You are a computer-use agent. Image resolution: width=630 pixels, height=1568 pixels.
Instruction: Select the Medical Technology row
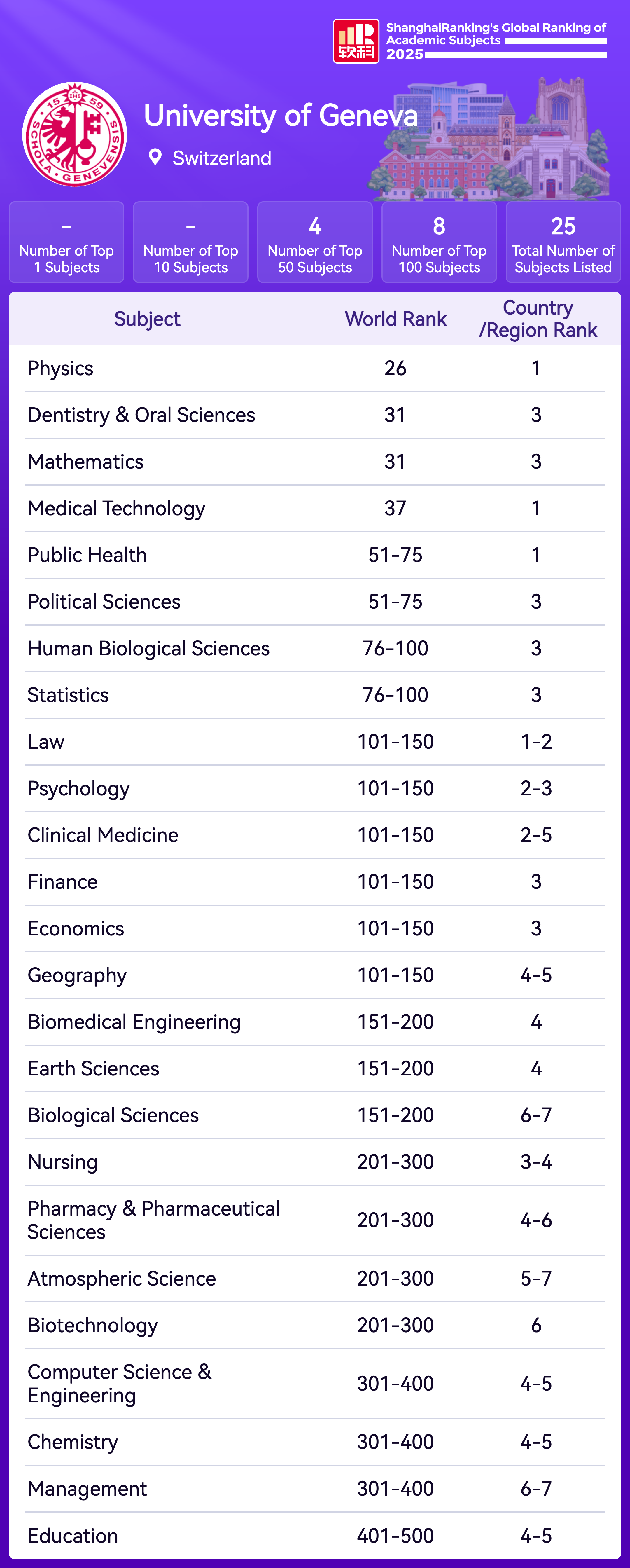[116, 508]
